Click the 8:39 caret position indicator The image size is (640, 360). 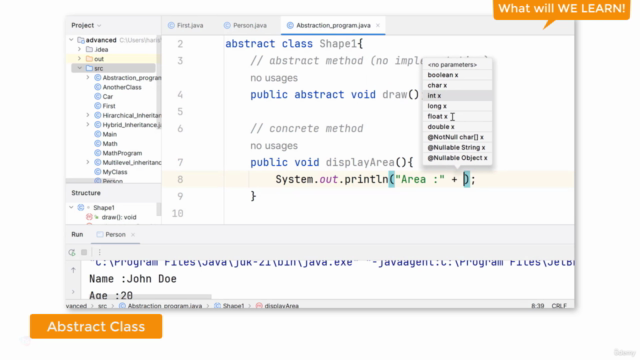click(x=538, y=306)
